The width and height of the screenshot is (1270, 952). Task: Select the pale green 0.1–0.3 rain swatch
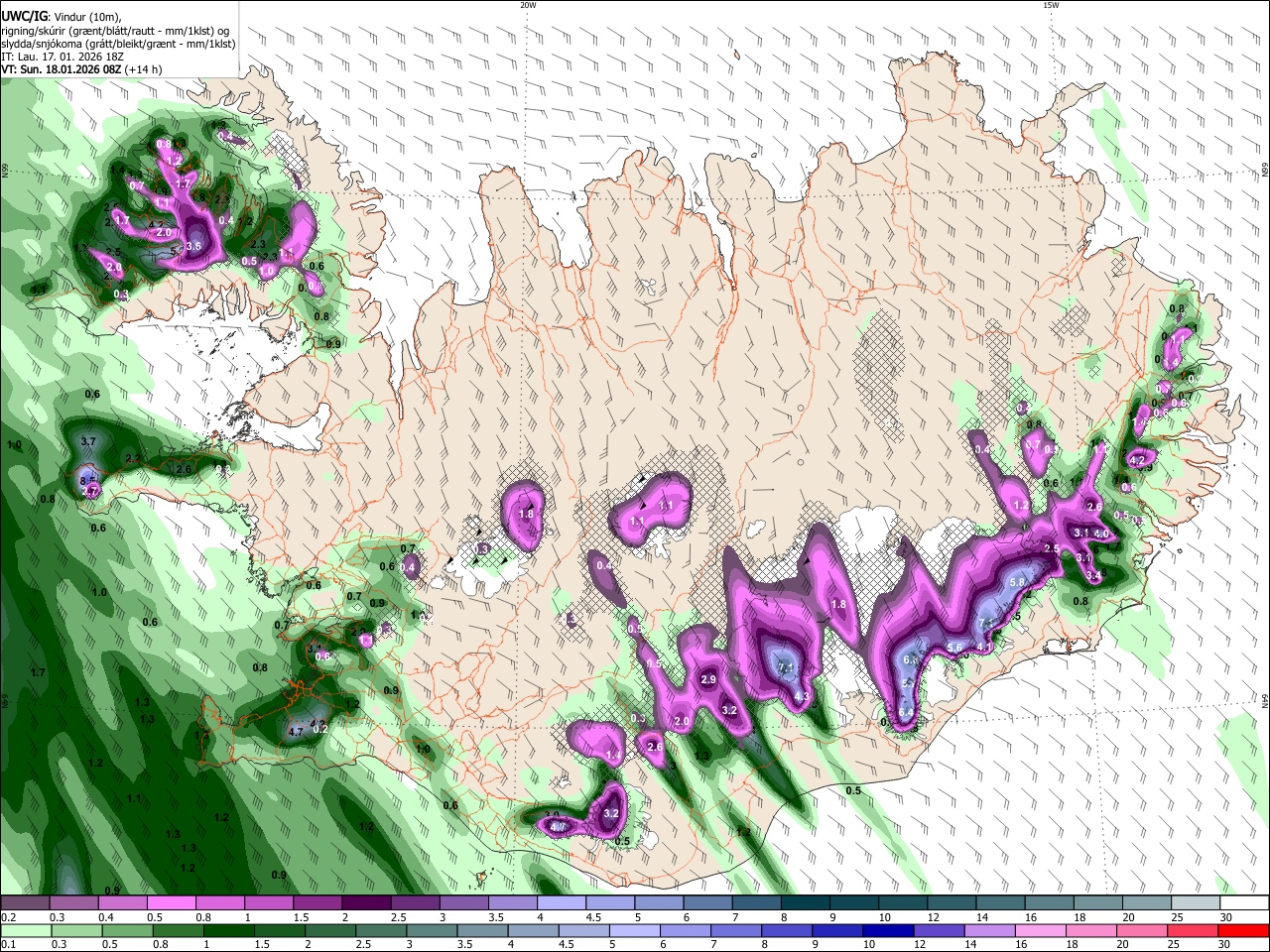[26, 931]
